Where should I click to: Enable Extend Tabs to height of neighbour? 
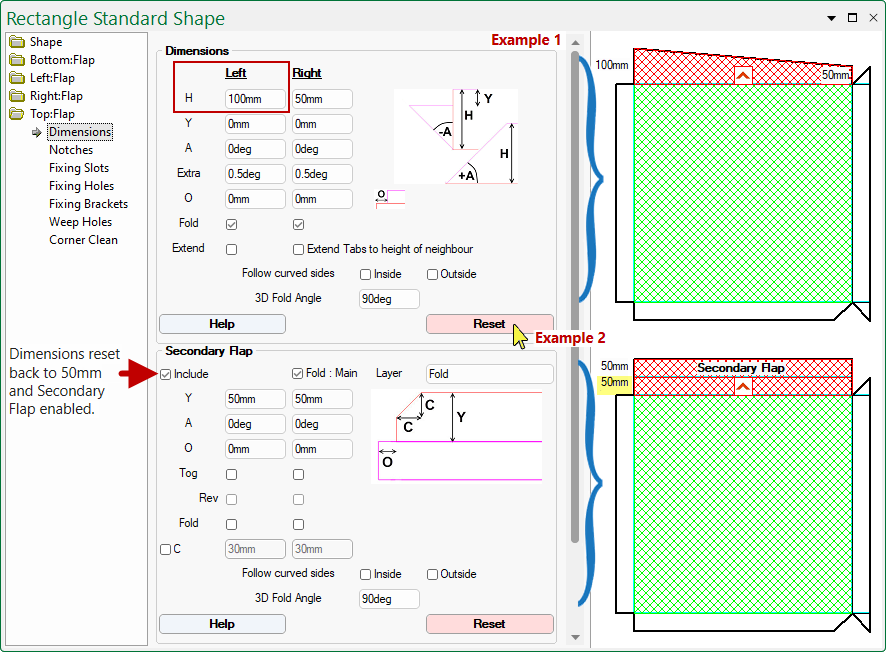[x=298, y=249]
